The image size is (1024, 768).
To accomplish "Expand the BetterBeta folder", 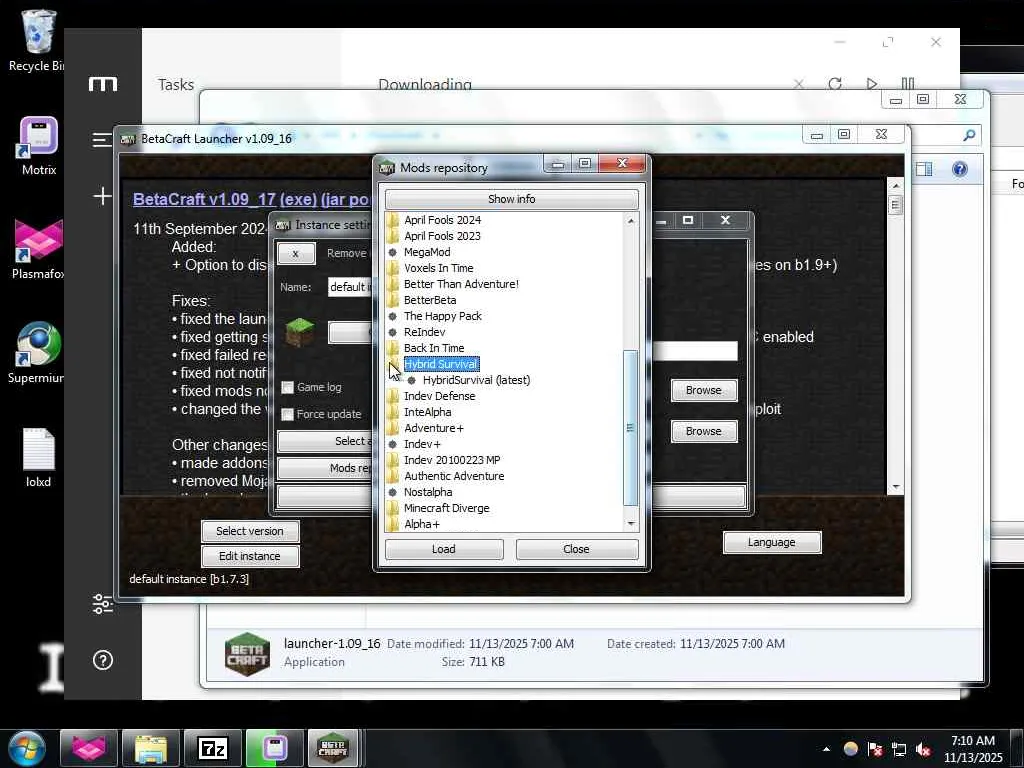I will (392, 300).
